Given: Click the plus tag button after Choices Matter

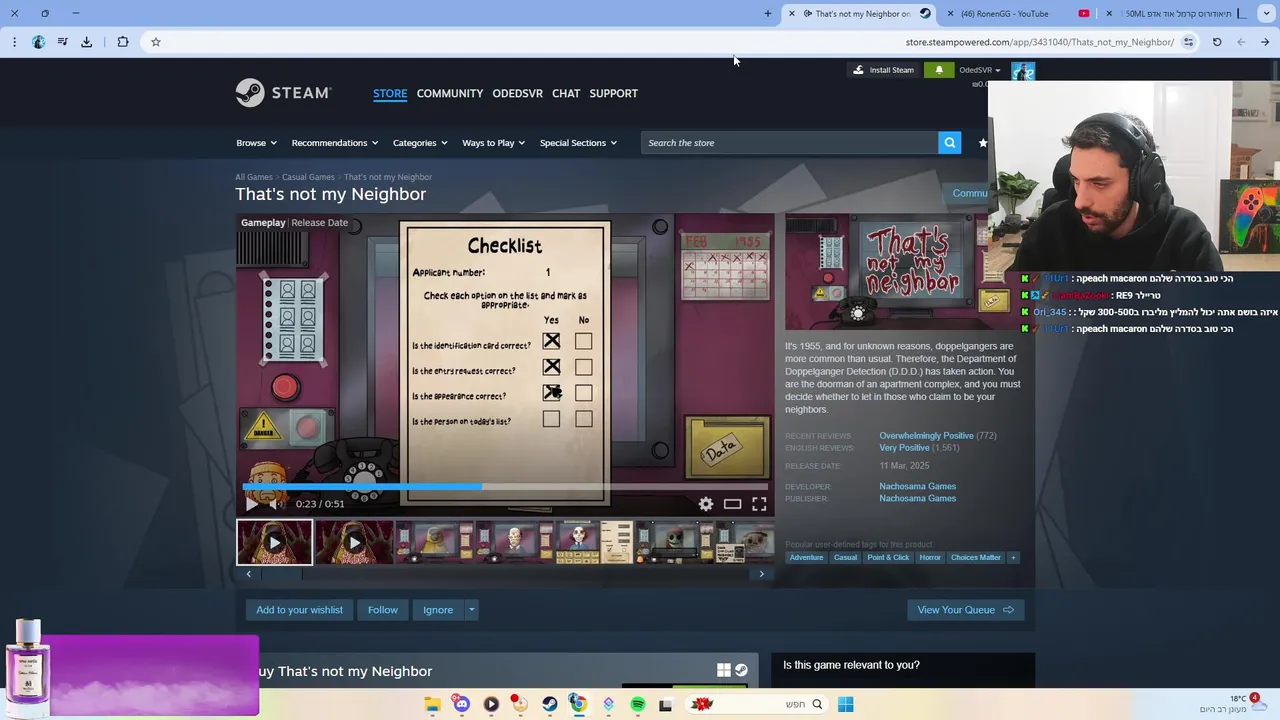Looking at the screenshot, I should (x=1013, y=557).
